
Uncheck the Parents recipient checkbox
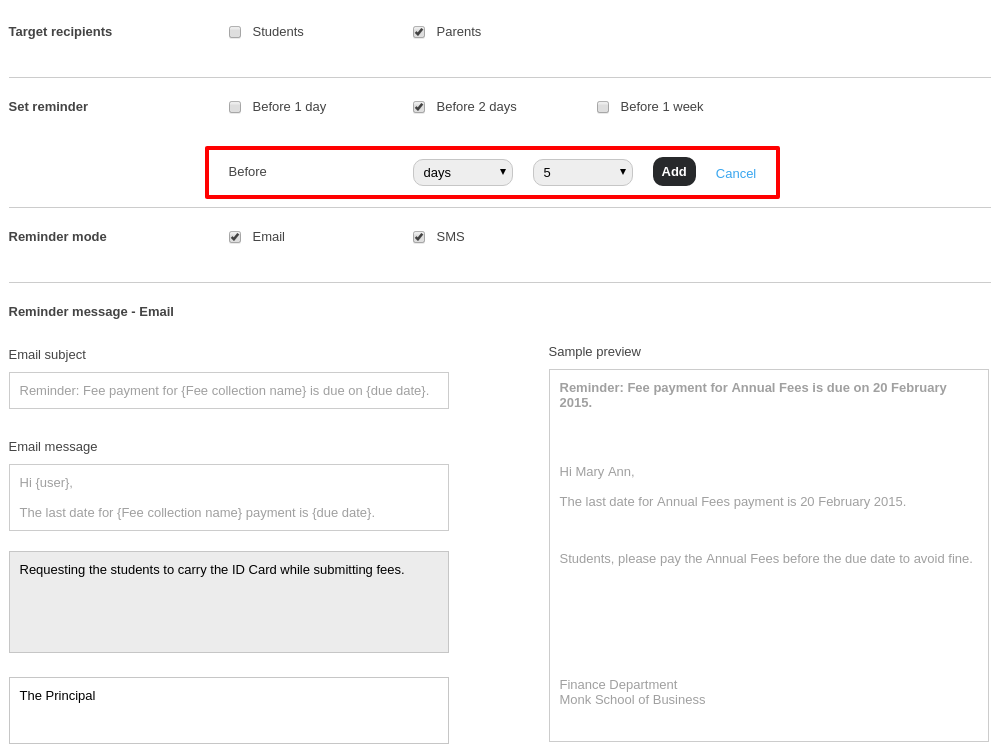[419, 32]
